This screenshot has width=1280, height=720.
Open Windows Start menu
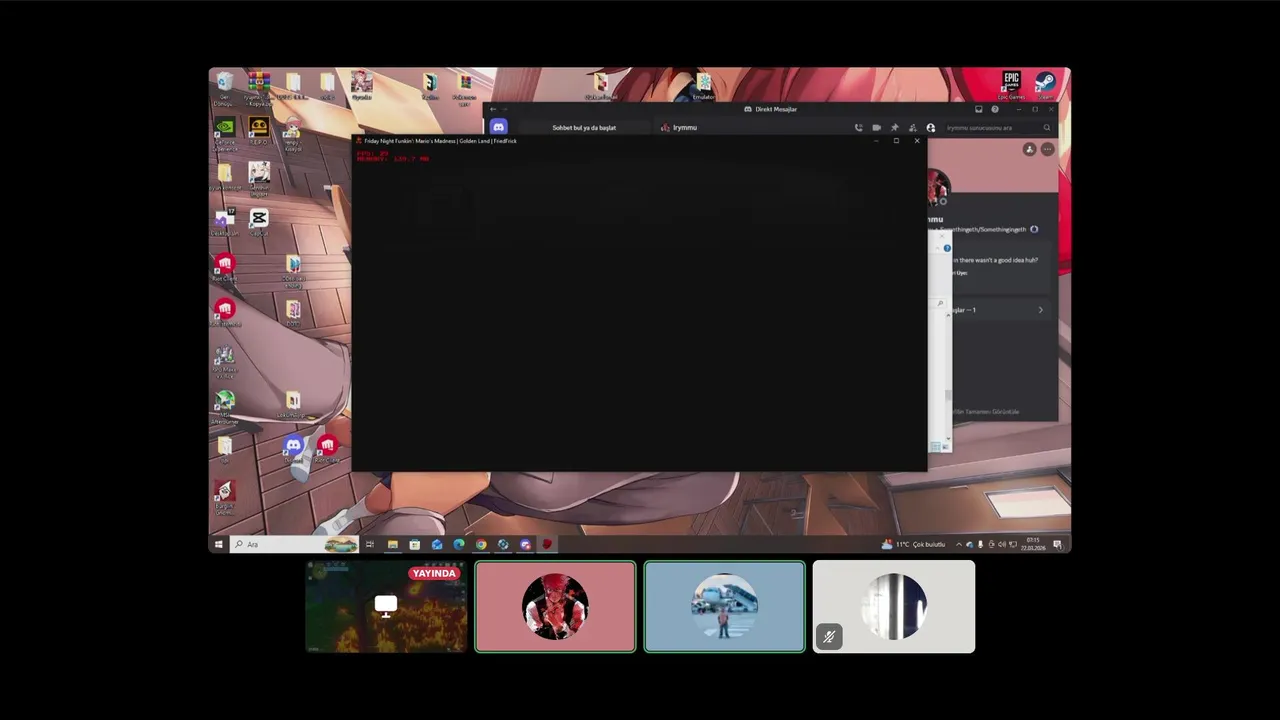point(219,544)
